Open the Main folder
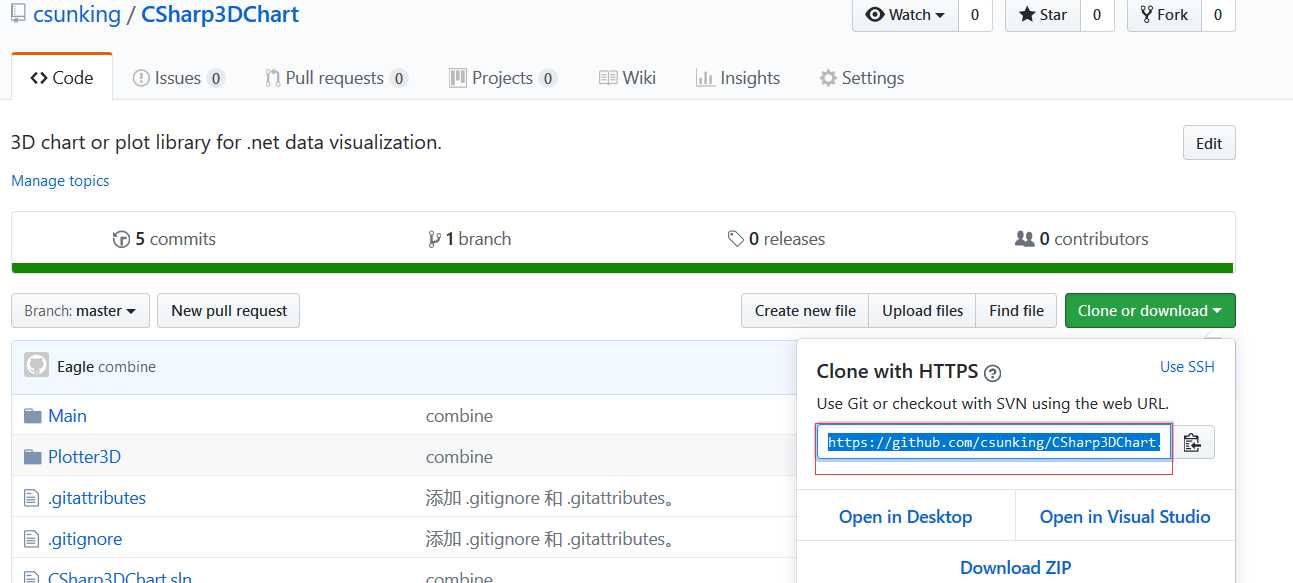The width and height of the screenshot is (1293, 583). tap(67, 416)
